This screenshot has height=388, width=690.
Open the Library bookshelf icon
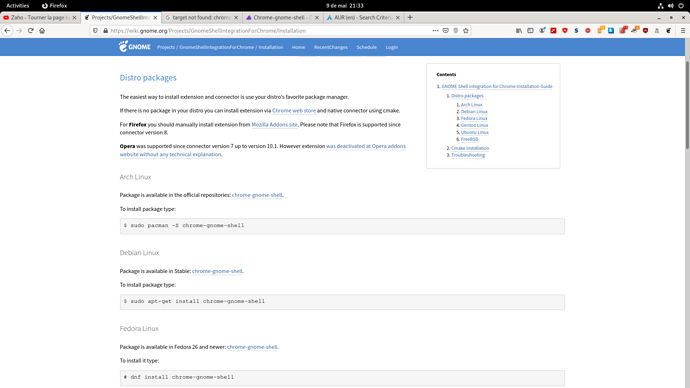[x=519, y=31]
